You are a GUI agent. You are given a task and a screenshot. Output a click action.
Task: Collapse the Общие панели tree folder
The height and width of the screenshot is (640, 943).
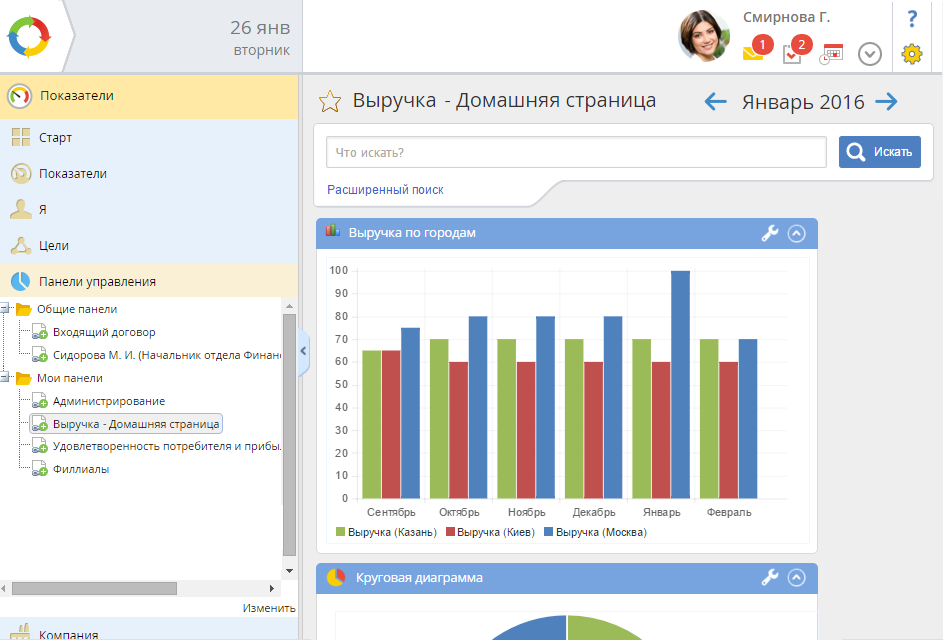(5, 309)
